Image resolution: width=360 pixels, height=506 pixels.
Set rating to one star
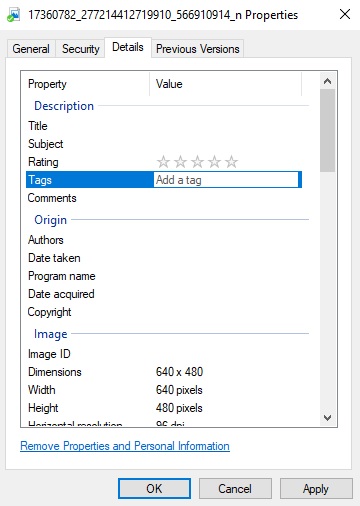(x=163, y=162)
